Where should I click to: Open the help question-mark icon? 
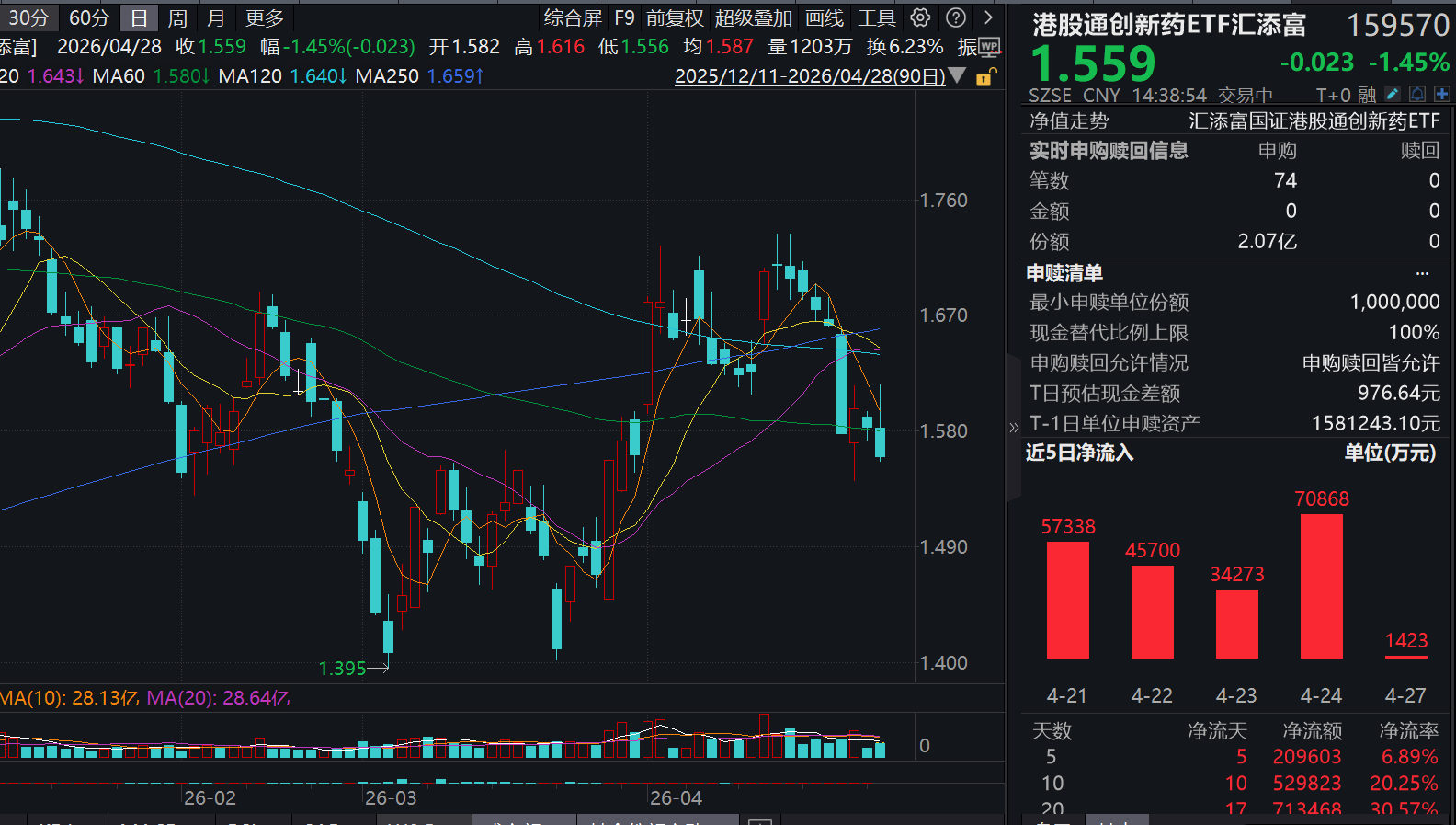[956, 17]
